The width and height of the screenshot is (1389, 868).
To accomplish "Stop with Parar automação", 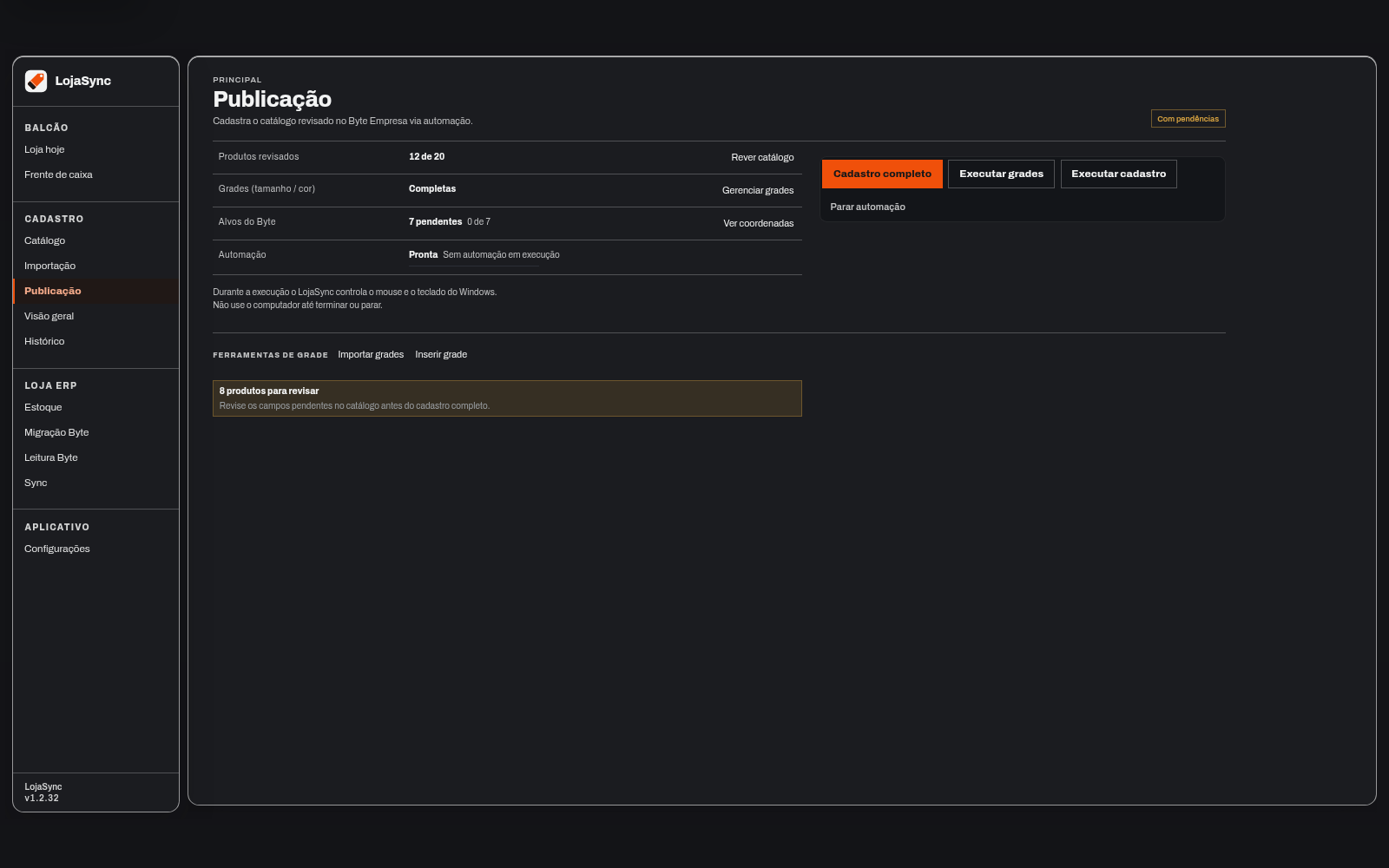I will [x=867, y=207].
